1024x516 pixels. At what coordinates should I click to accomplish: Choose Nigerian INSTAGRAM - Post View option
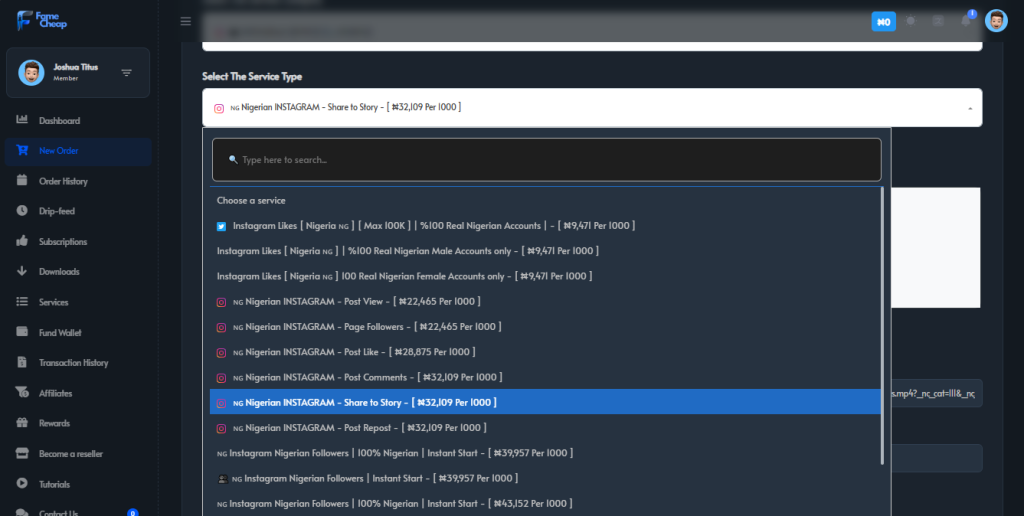click(x=545, y=302)
